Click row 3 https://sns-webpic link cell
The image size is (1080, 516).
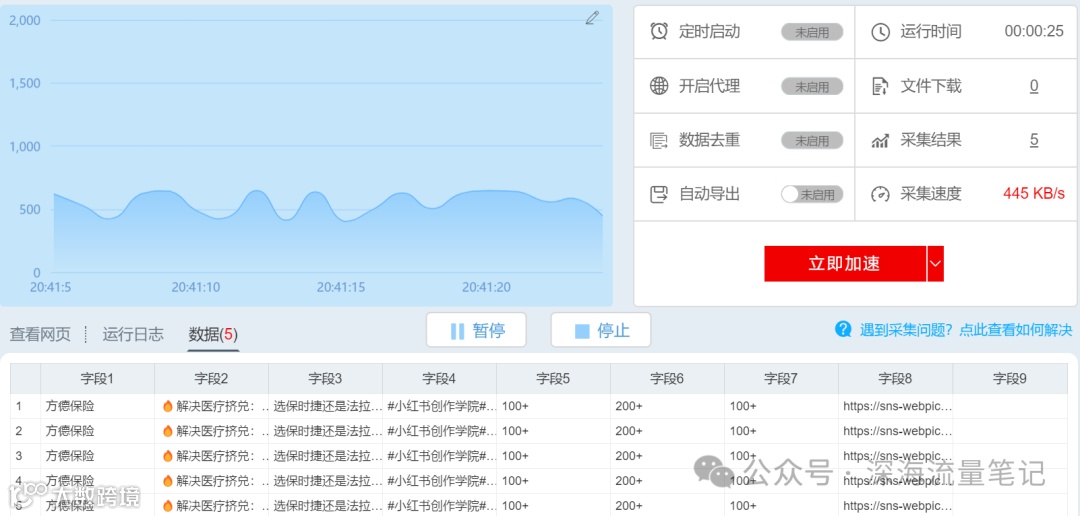point(895,456)
